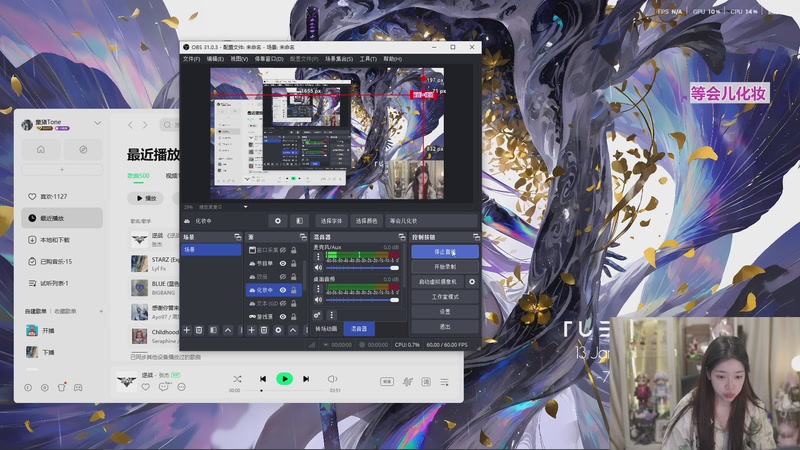Open the skin shirt icon in player sidebar
The height and width of the screenshot is (450, 800).
(62, 387)
